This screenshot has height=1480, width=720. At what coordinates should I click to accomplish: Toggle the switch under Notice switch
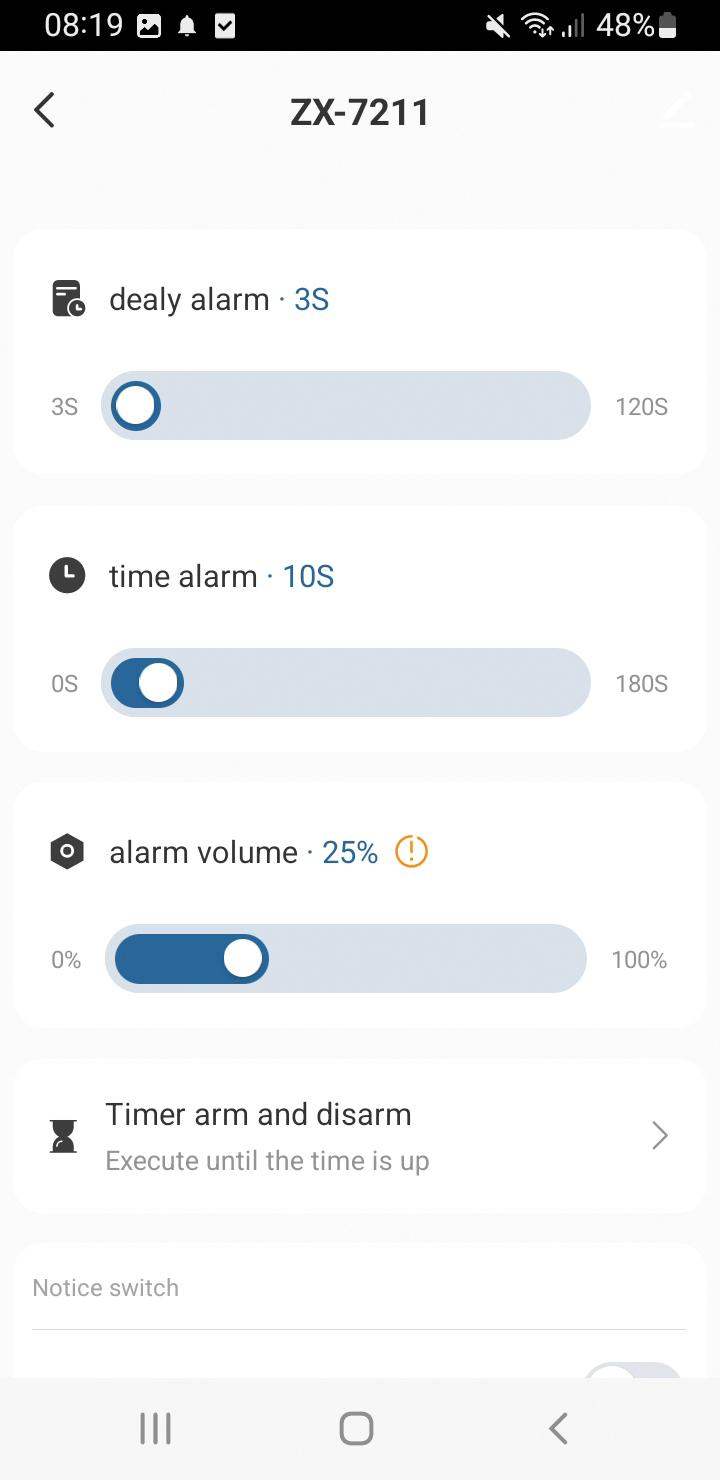(x=632, y=1372)
